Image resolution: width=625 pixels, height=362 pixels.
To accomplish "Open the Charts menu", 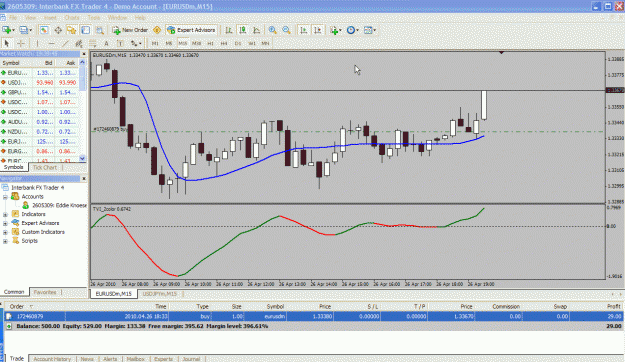I will click(x=72, y=18).
